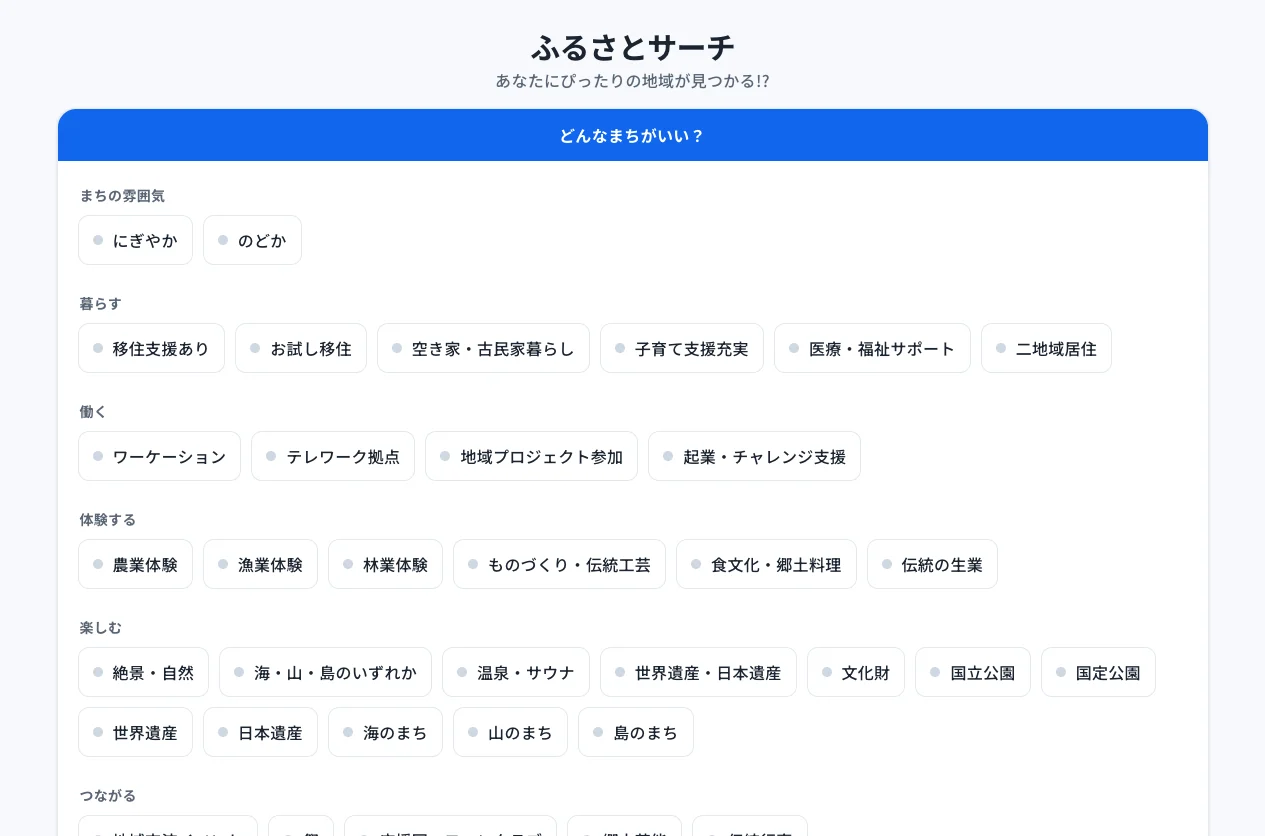Enable ものづくり・伝統工芸 filter
This screenshot has width=1265, height=836.
point(559,564)
